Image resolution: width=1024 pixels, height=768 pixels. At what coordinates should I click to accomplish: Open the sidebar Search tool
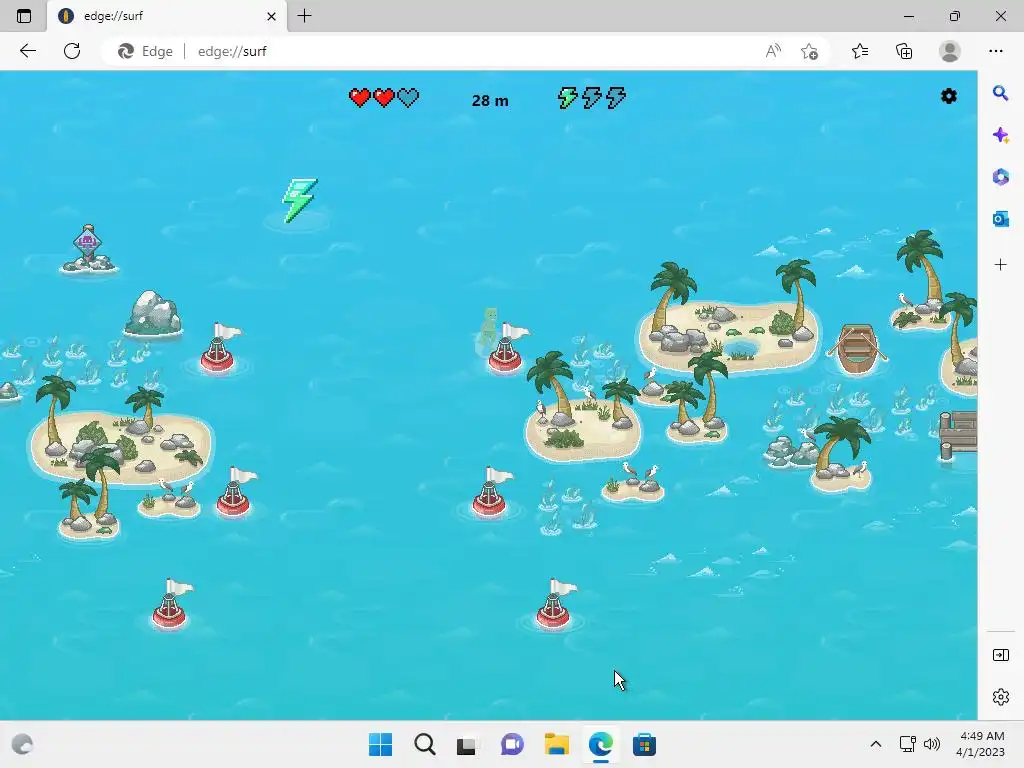(x=1000, y=93)
